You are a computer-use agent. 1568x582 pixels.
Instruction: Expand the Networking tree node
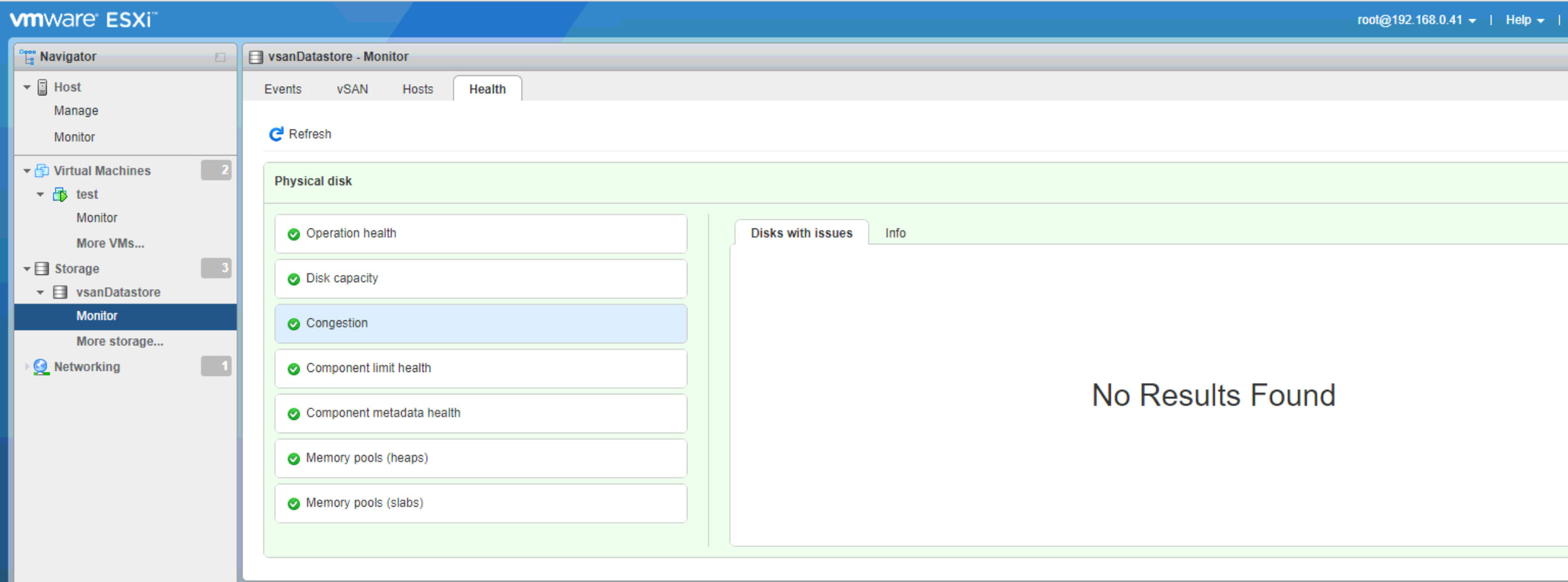[26, 367]
